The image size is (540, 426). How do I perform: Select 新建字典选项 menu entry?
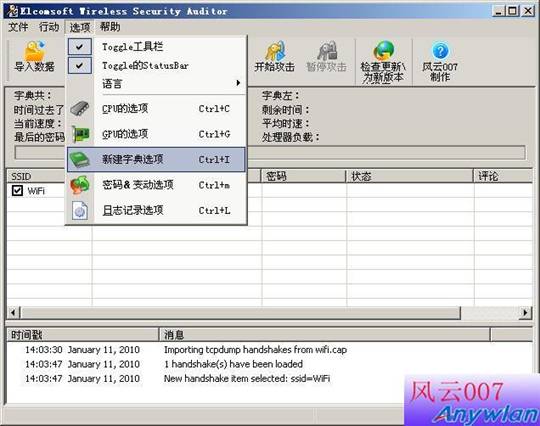(x=156, y=159)
